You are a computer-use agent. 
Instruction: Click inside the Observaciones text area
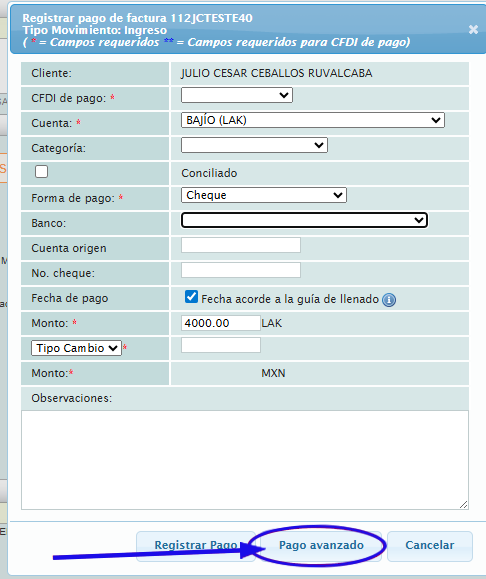(245, 460)
